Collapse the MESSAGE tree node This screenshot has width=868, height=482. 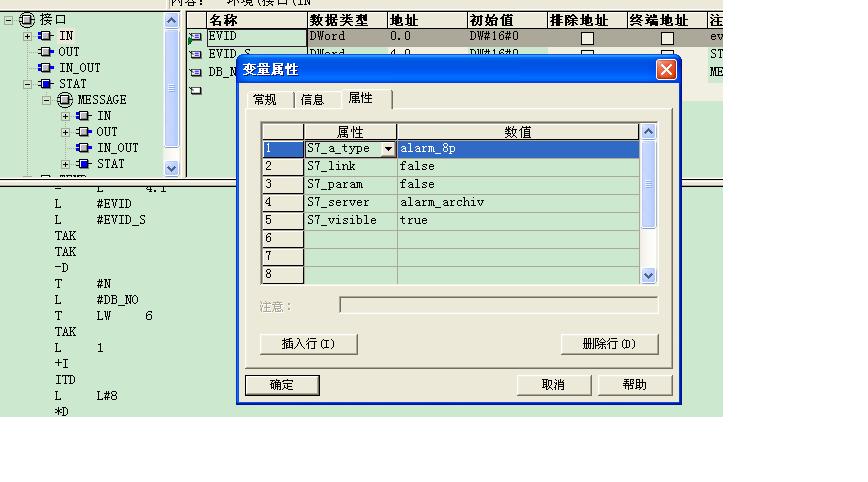(46, 100)
